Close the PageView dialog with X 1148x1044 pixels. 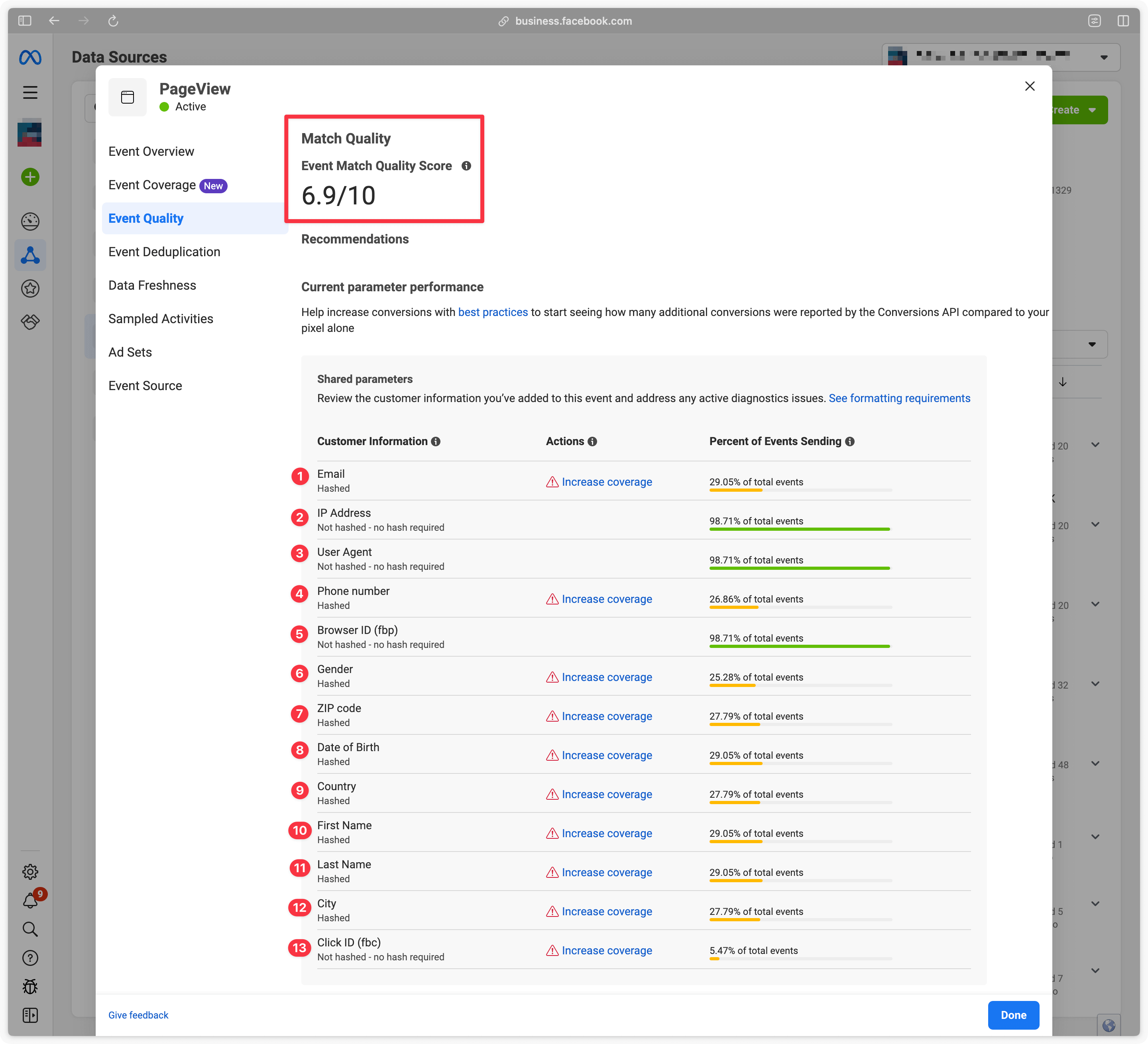click(x=1030, y=86)
